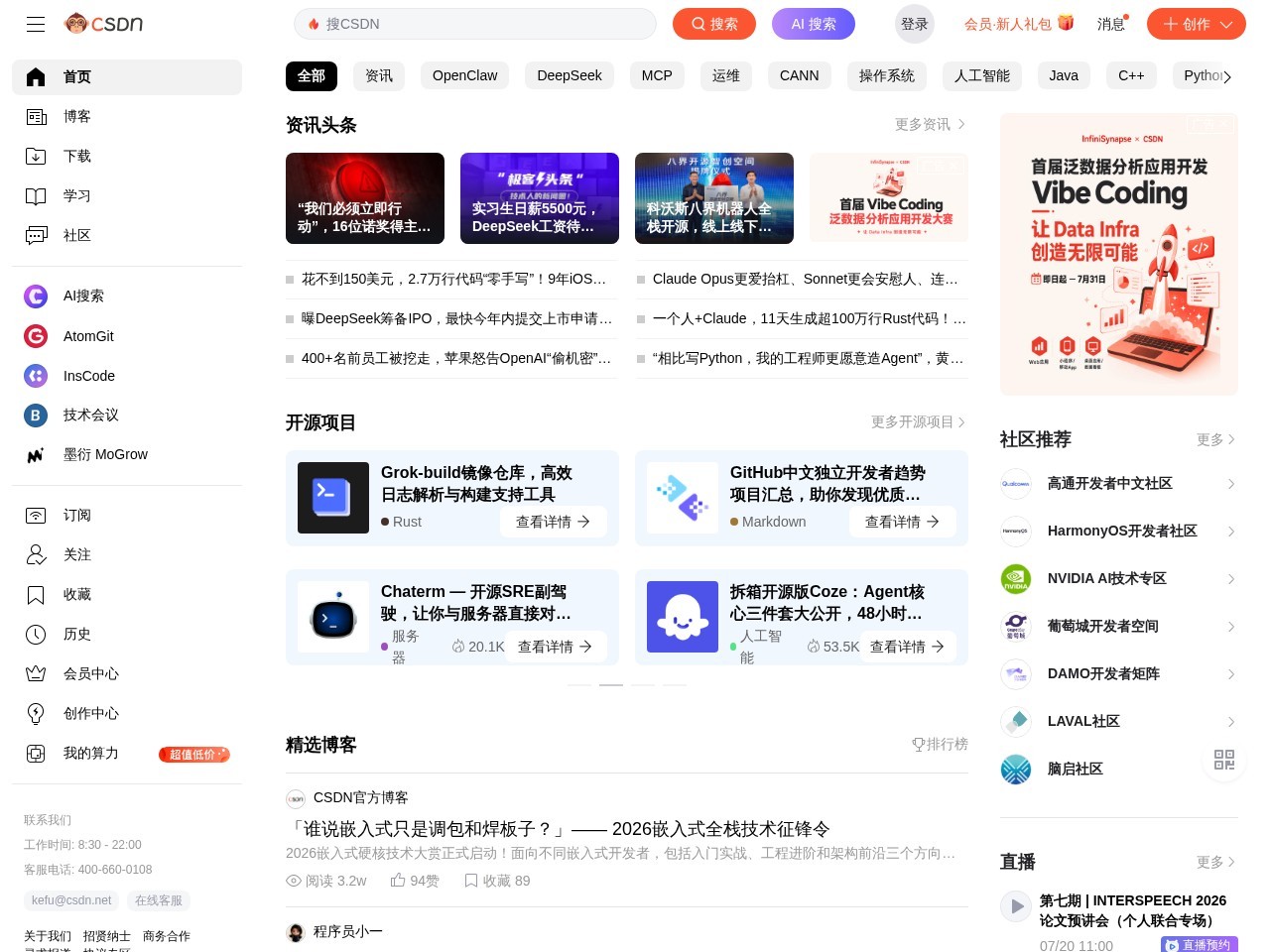Click in the 搜CSDN search field
1270x952 pixels.
tap(475, 24)
